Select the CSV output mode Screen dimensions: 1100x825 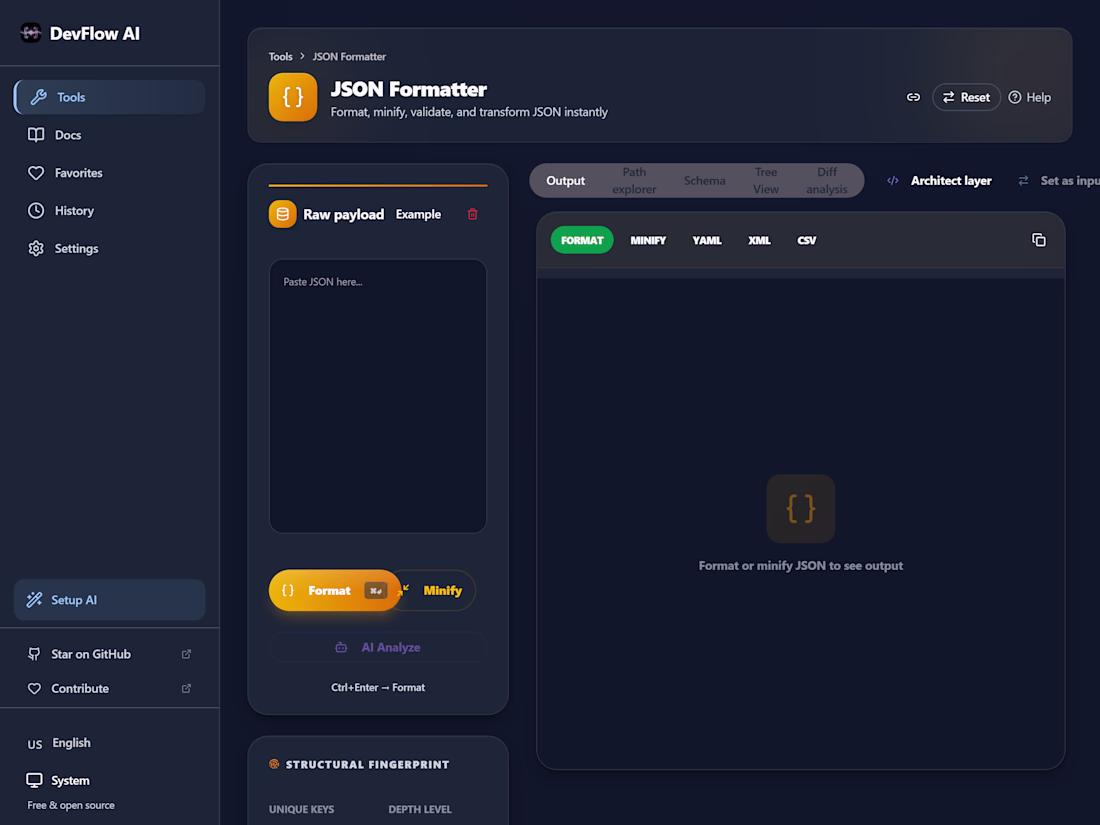click(x=807, y=240)
